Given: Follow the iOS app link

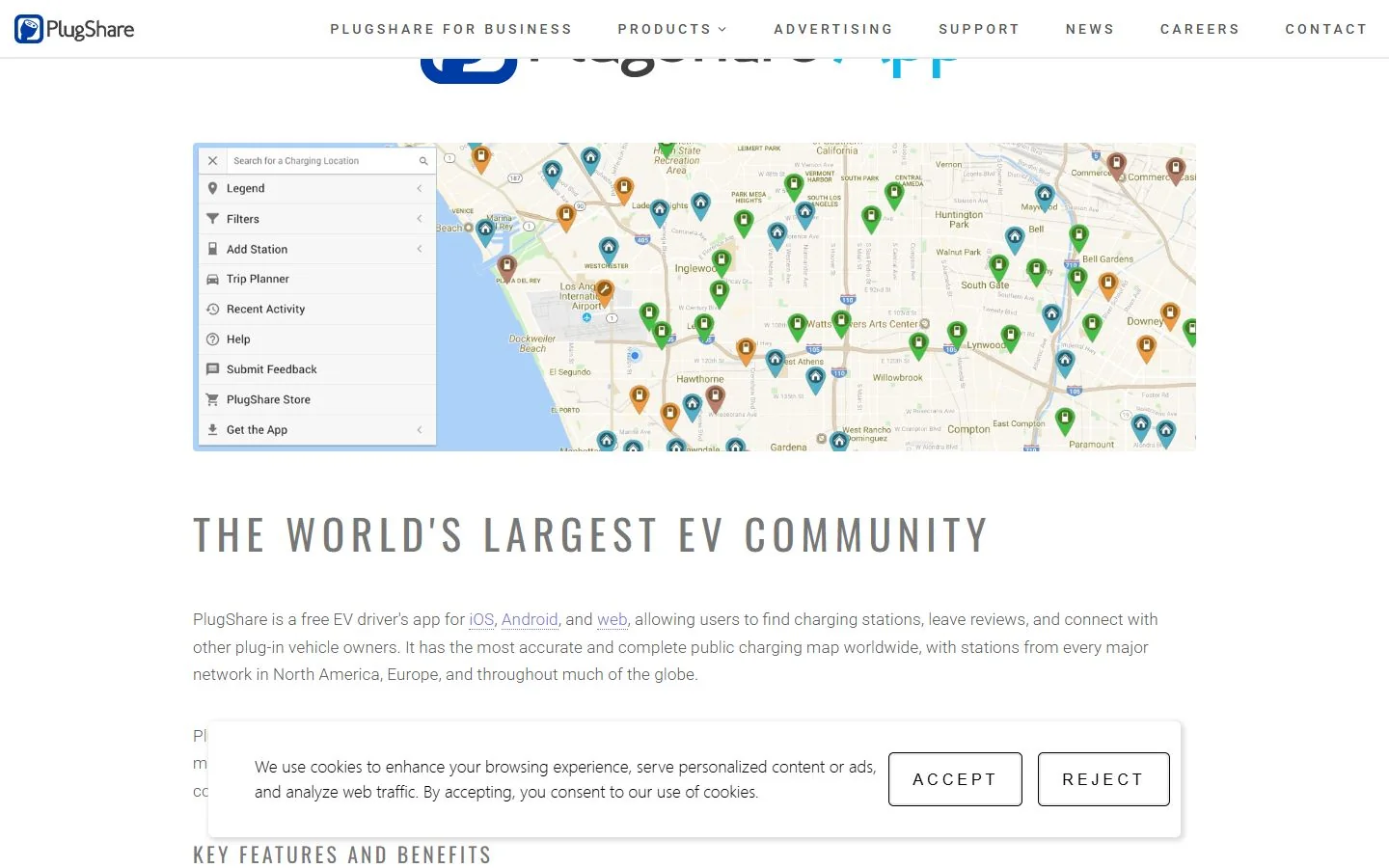Looking at the screenshot, I should pyautogui.click(x=481, y=619).
